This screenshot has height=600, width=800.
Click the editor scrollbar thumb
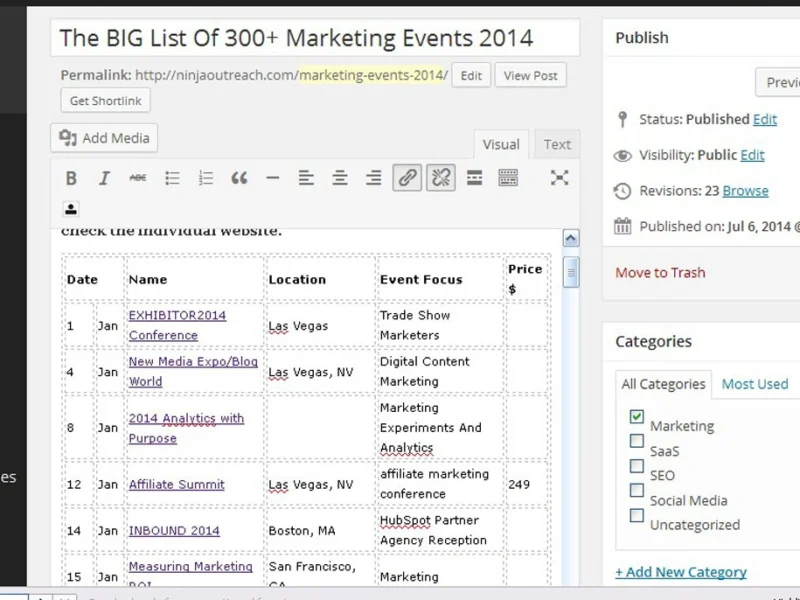click(x=571, y=272)
